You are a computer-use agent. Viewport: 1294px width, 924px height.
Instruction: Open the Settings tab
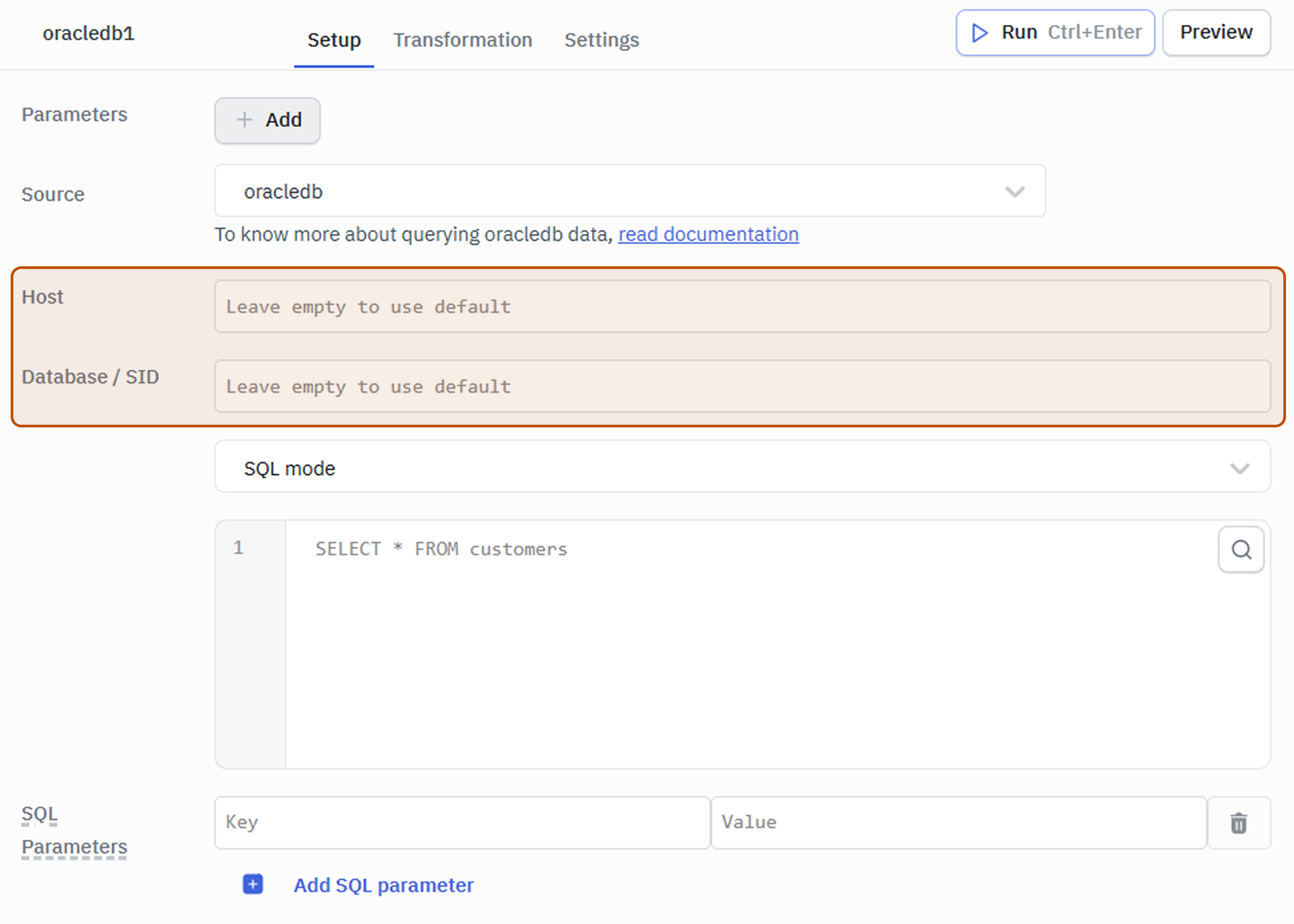pyautogui.click(x=601, y=40)
